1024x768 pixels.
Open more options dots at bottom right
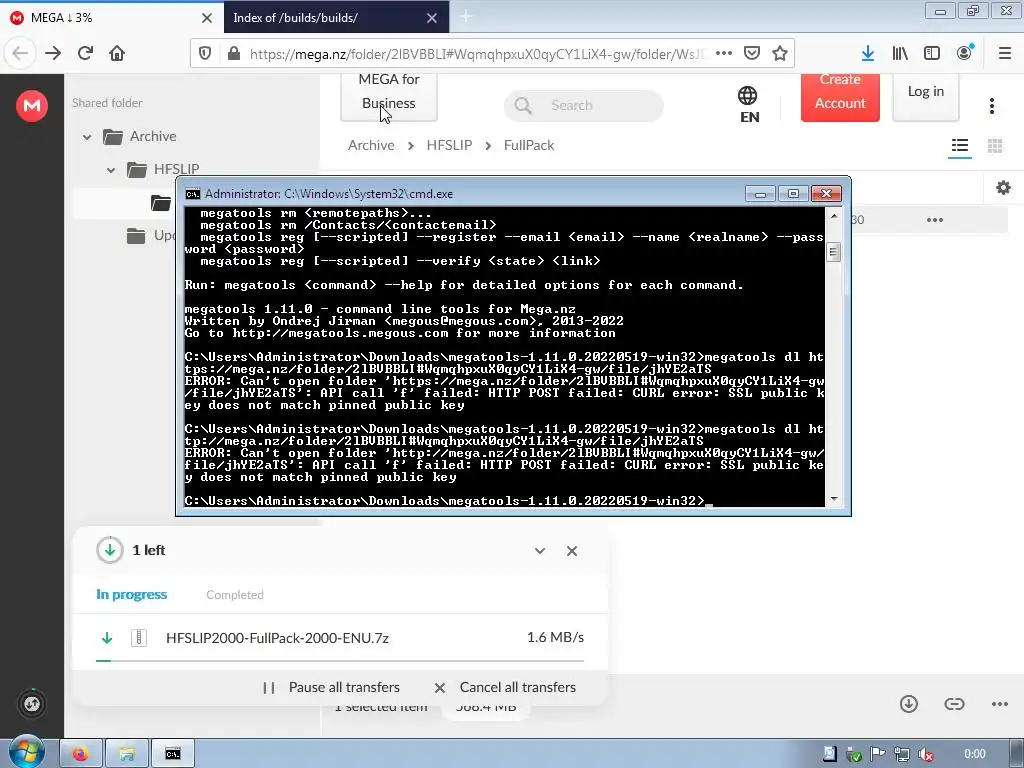[x=1000, y=703]
